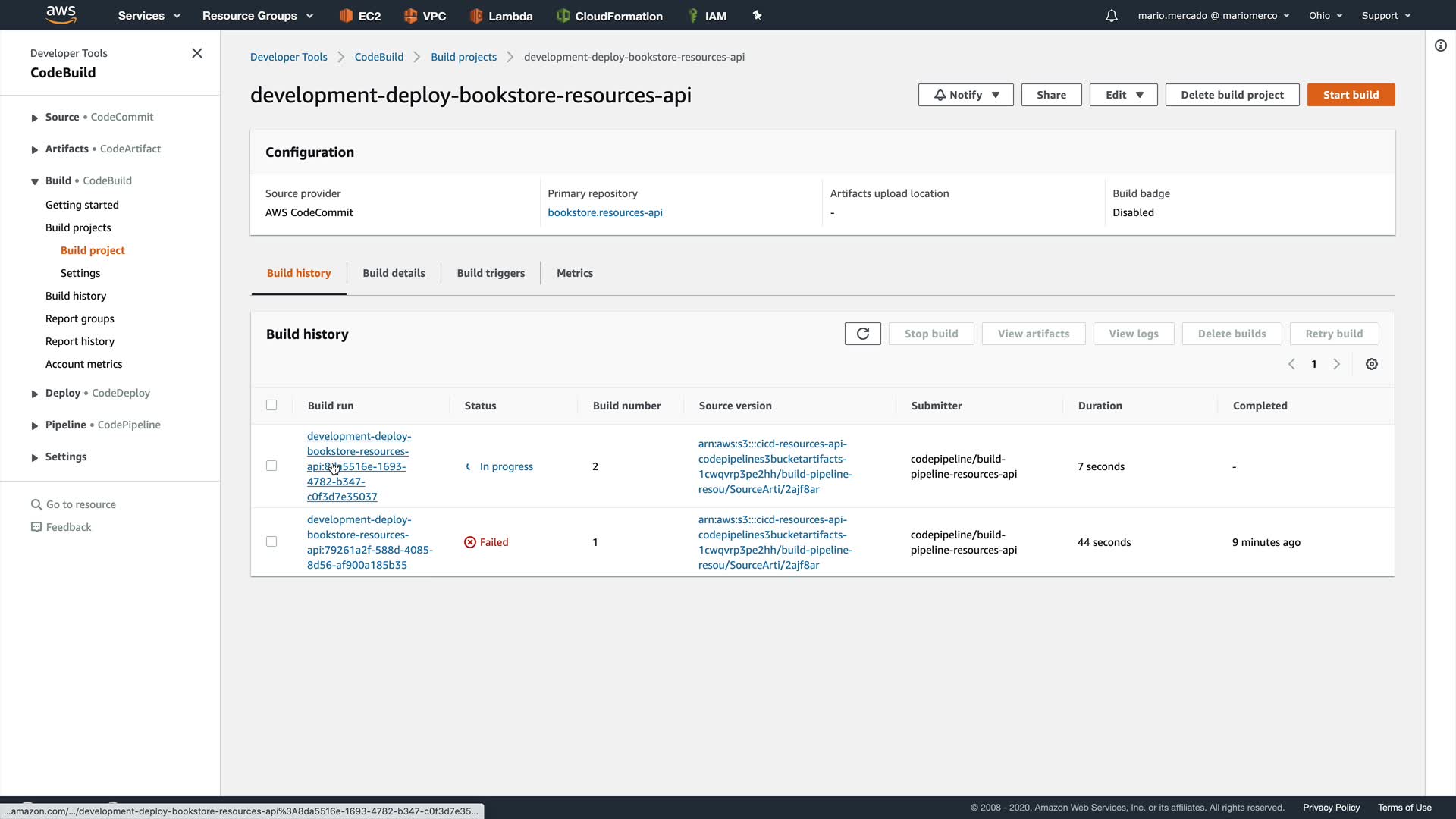Click the pin favorites icon in top bar
1456x819 pixels.
(x=757, y=15)
